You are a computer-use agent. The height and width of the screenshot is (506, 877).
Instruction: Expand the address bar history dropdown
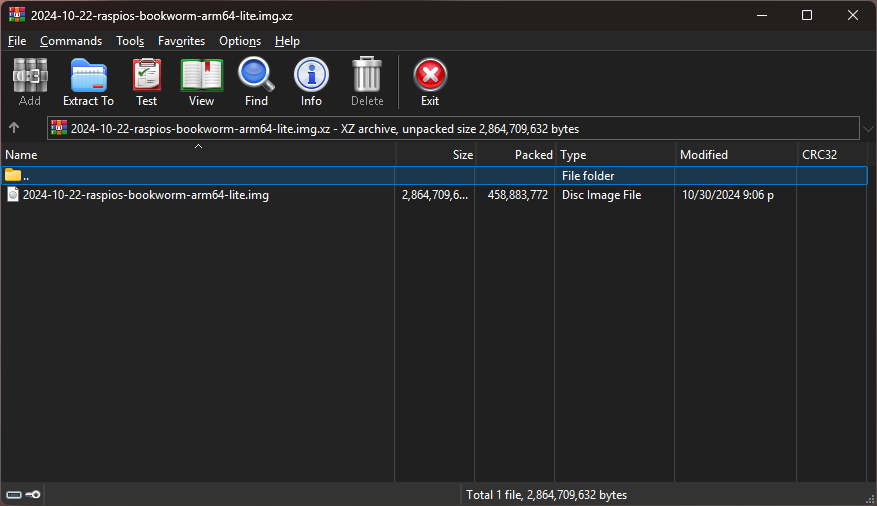868,129
